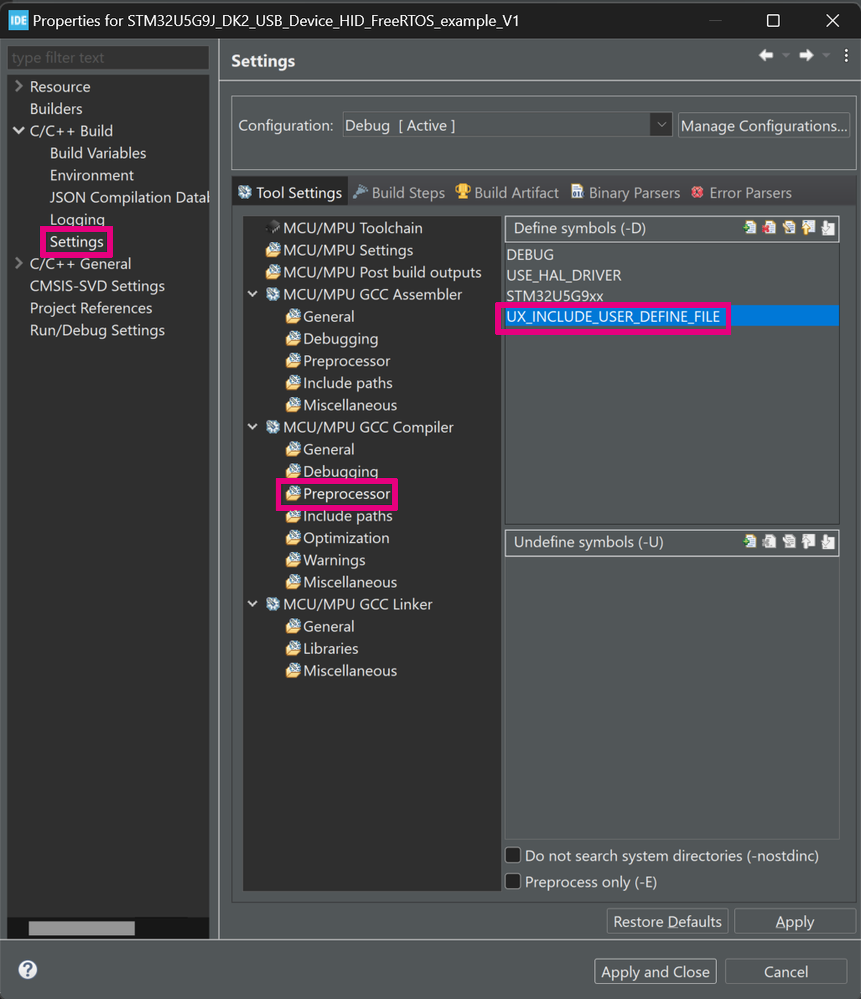Add a new define symbol (-D) icon

click(750, 227)
